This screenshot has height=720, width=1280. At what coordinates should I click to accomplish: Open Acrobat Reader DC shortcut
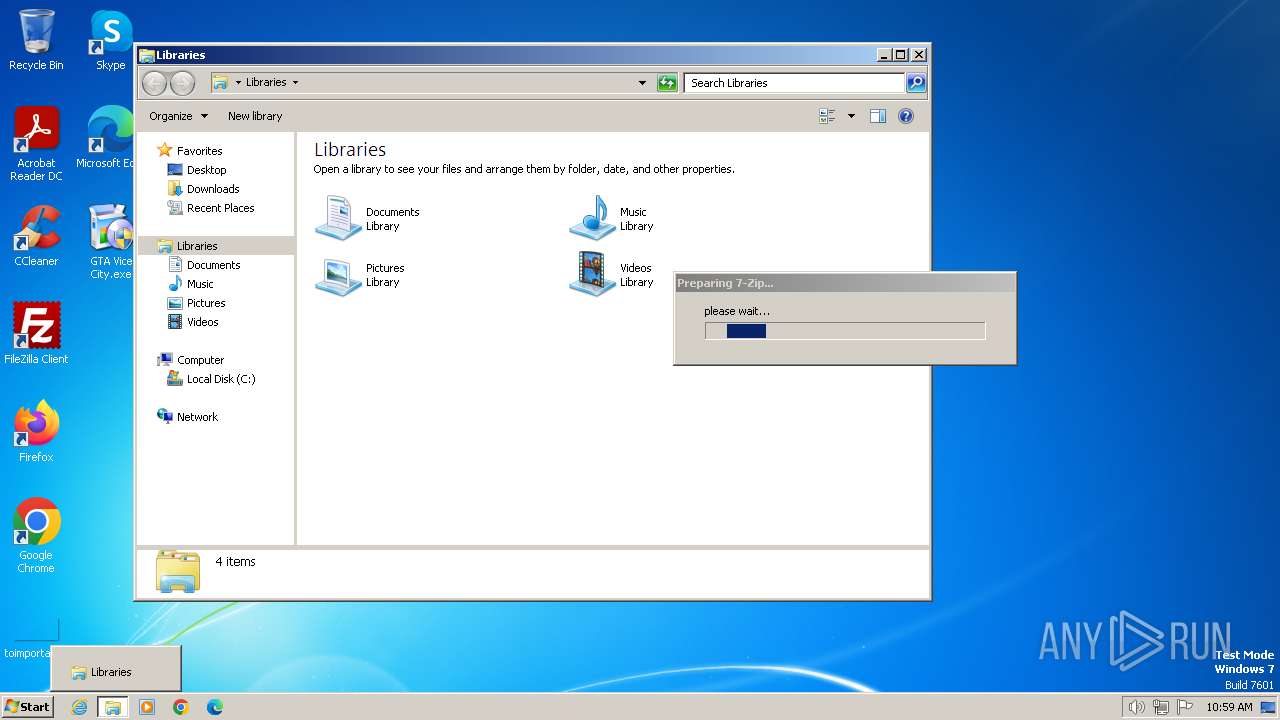[x=36, y=144]
